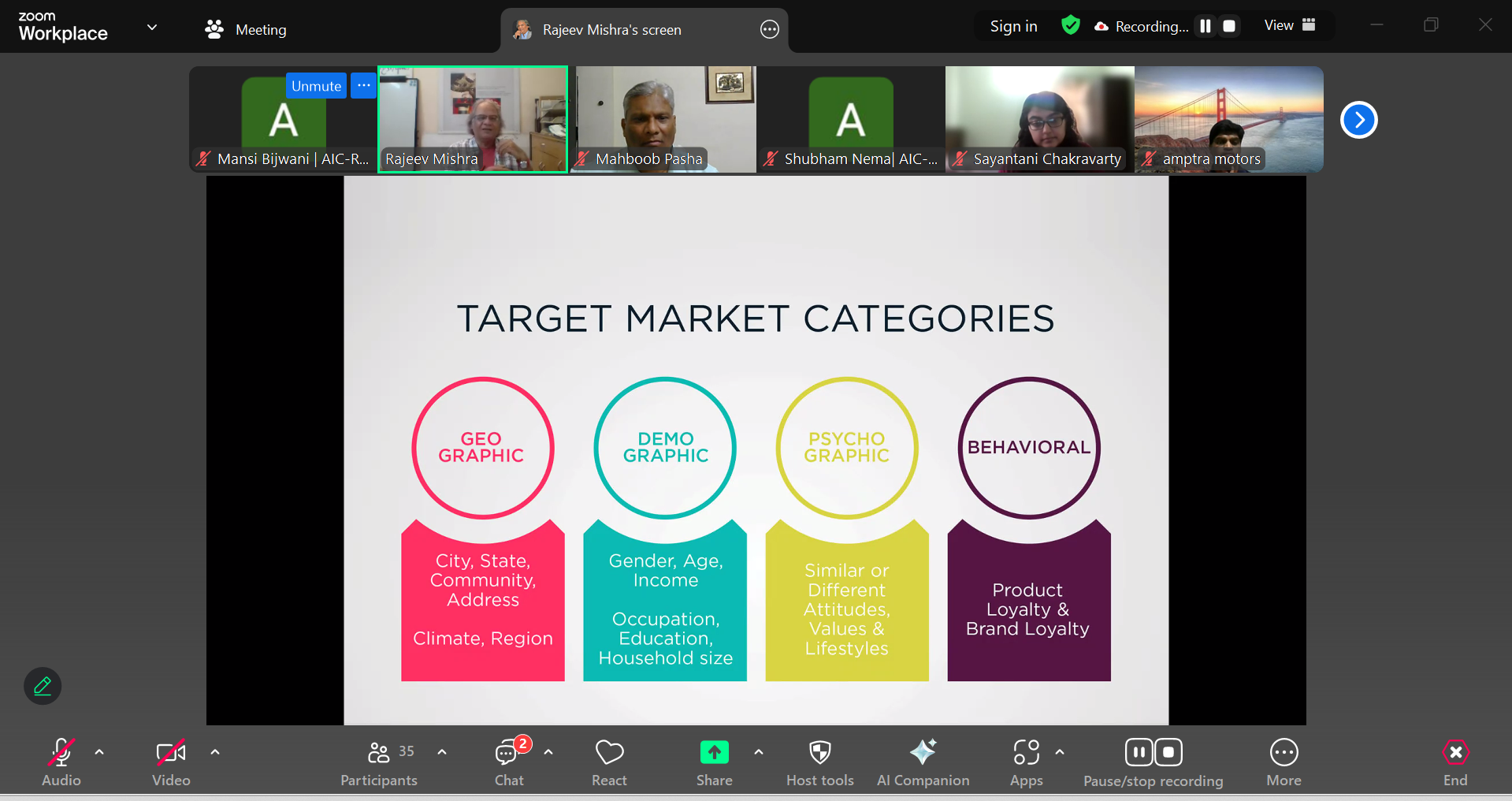Pause the recording in the top bar
This screenshot has width=1512, height=801.
[1205, 26]
